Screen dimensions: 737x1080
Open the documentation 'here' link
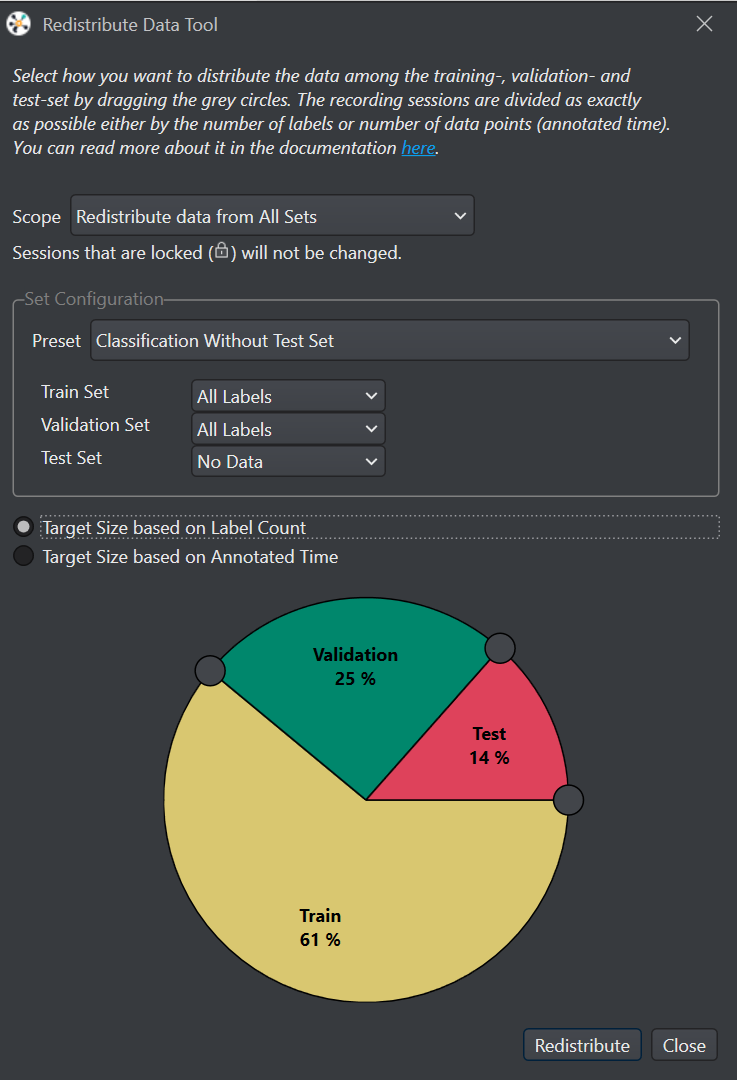[418, 148]
